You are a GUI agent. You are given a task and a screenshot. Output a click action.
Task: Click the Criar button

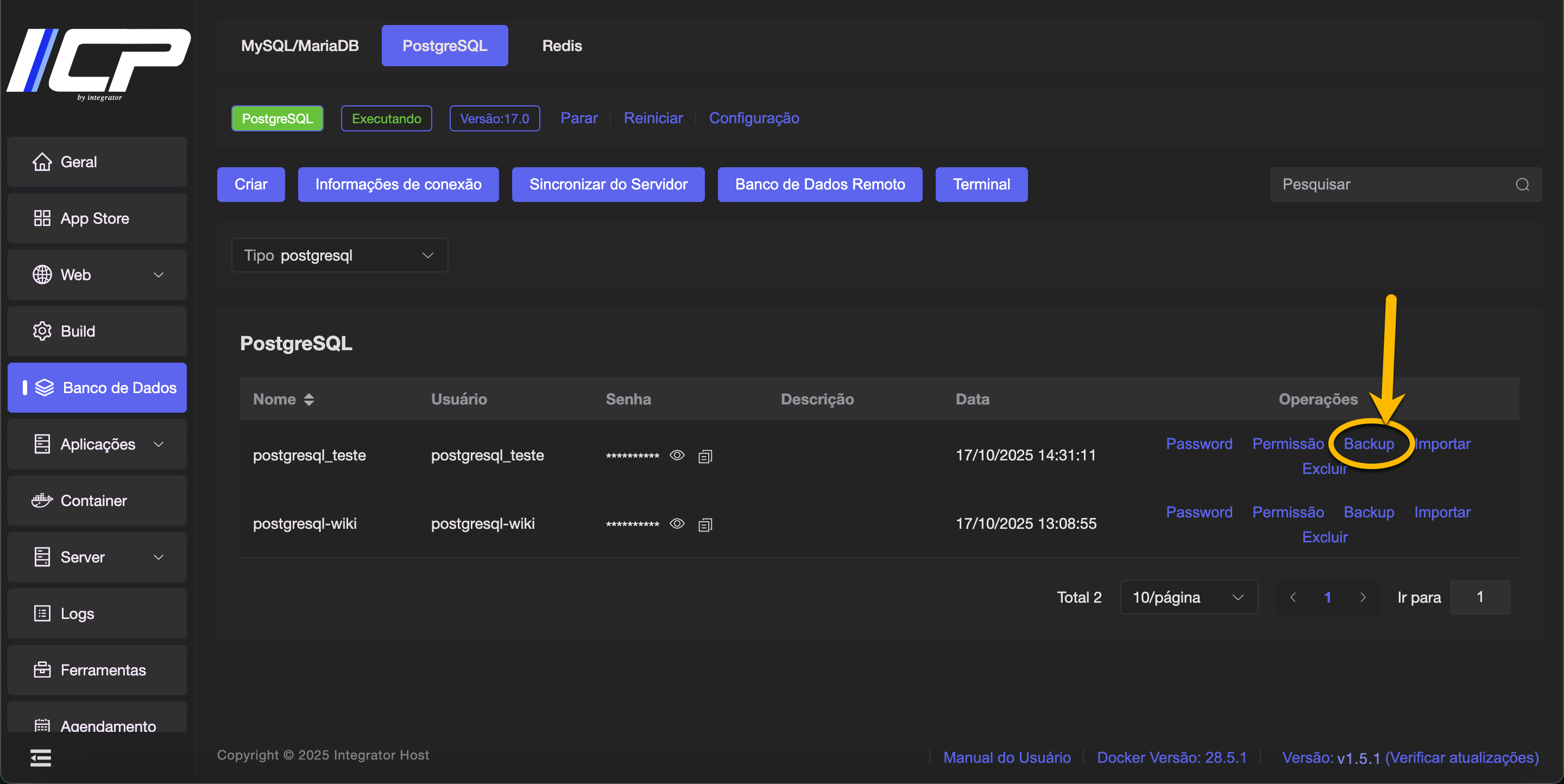pos(251,185)
